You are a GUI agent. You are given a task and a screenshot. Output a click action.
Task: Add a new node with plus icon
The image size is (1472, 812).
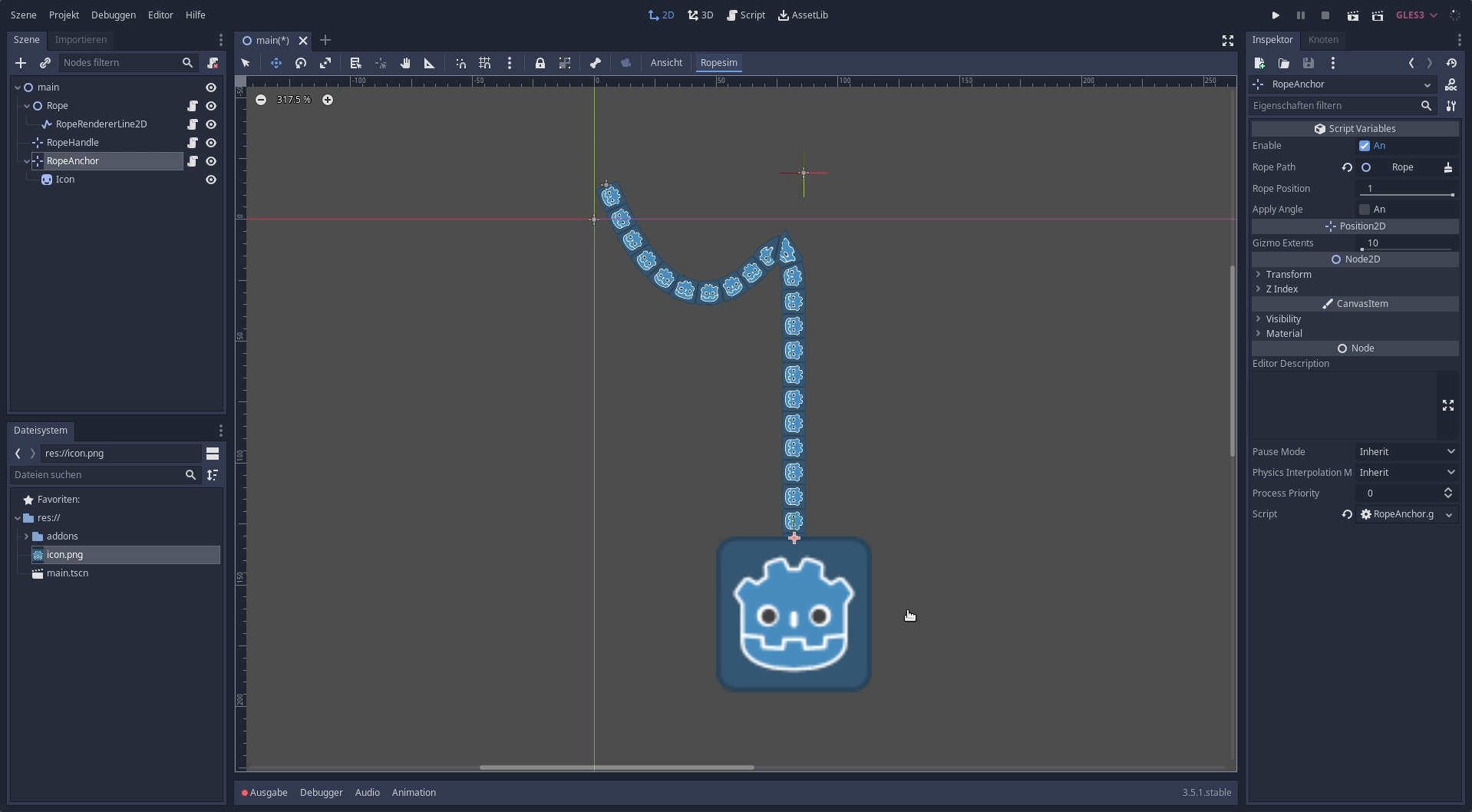click(21, 63)
